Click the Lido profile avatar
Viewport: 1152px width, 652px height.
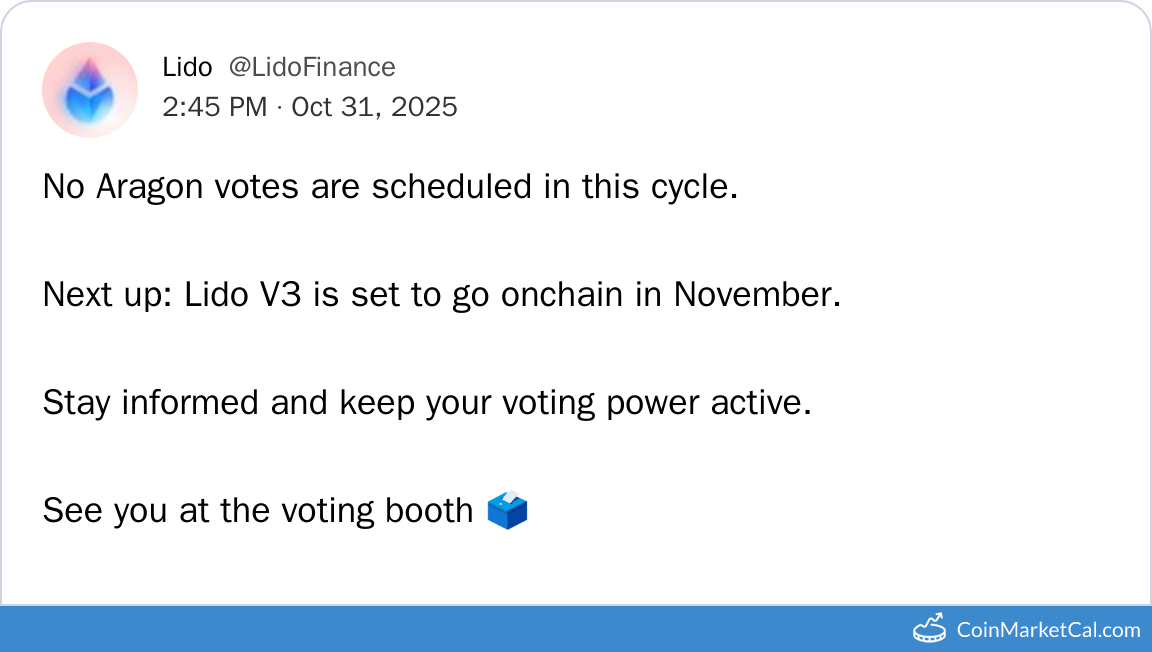90,90
